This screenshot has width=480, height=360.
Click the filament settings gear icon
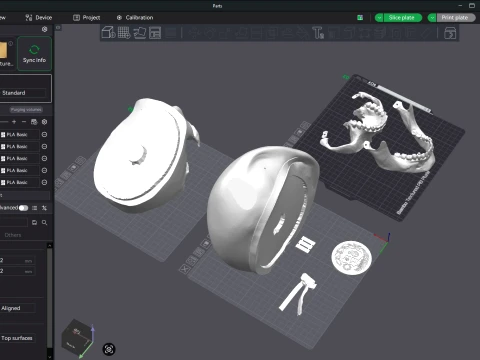(44, 122)
